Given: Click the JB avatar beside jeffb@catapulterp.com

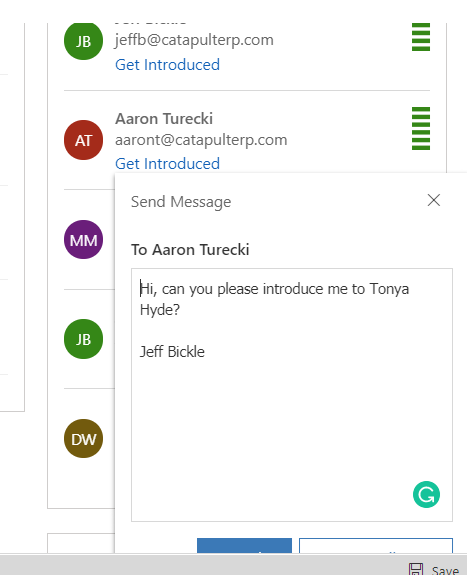Looking at the screenshot, I should click(x=83, y=41).
